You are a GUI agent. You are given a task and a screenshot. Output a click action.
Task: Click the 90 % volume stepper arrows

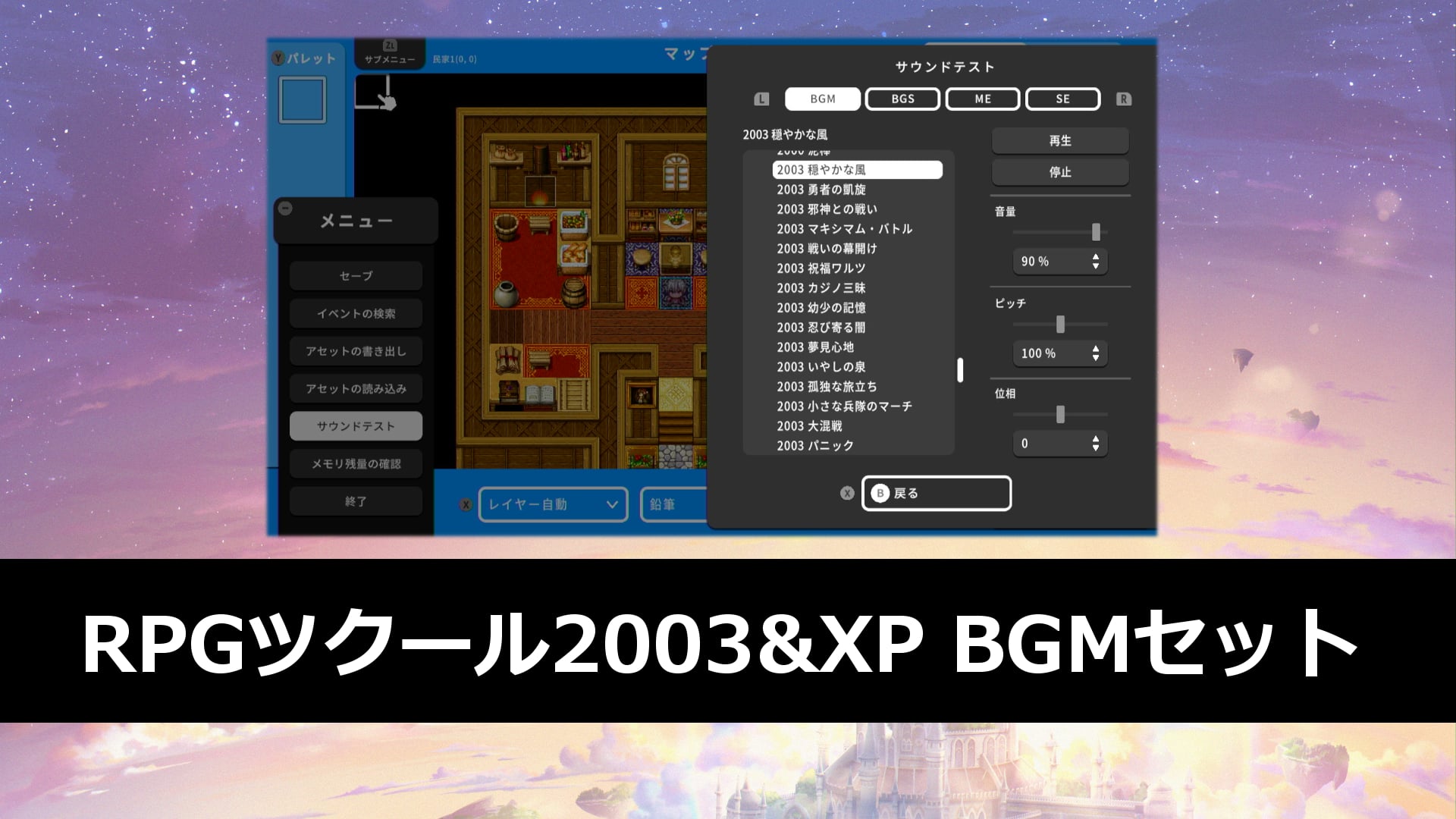[1096, 262]
